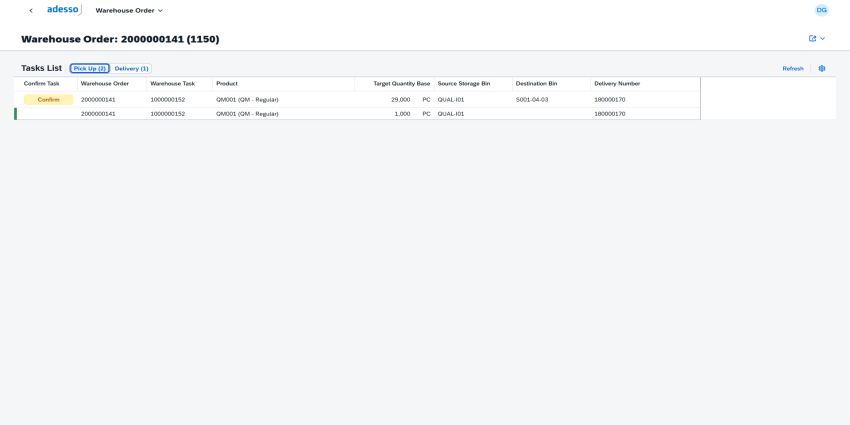Click the Source Storage Bin column header
Viewport: 850px width, 425px height.
[464, 84]
